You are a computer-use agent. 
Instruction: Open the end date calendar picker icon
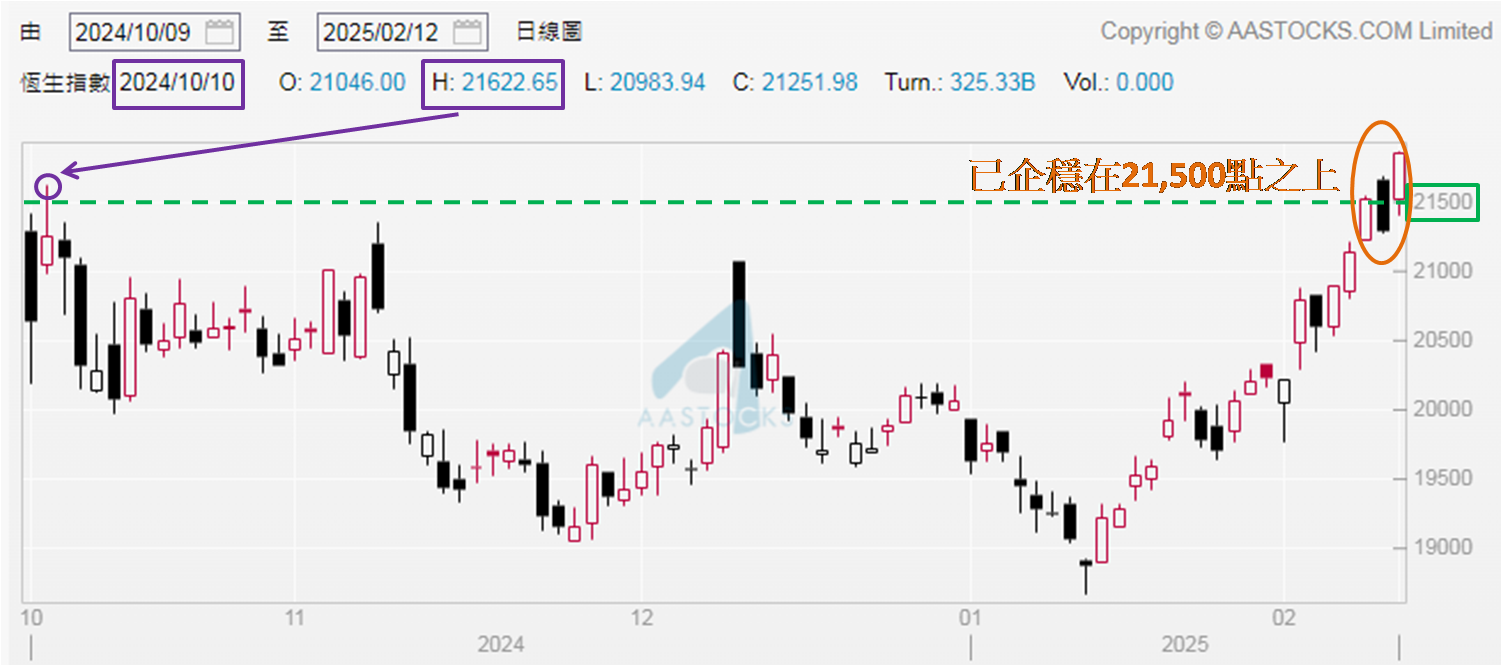point(467,32)
